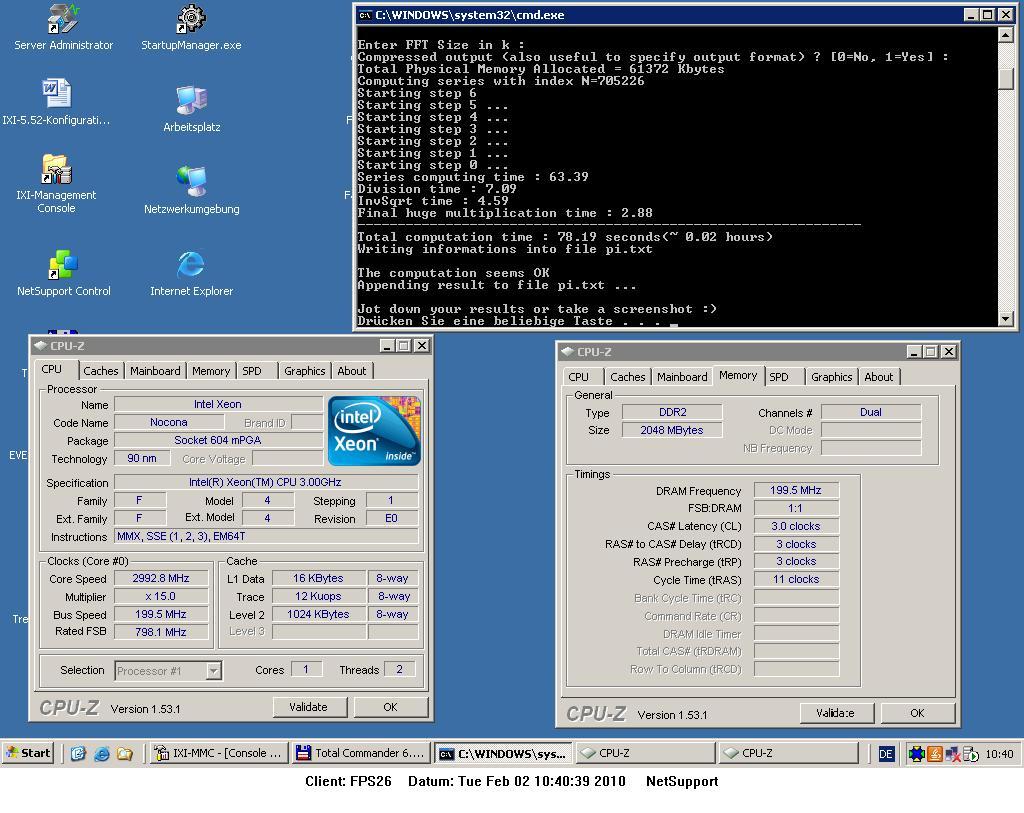Image resolution: width=1024 pixels, height=813 pixels.
Task: Click DE language indicator in taskbar
Action: click(886, 754)
